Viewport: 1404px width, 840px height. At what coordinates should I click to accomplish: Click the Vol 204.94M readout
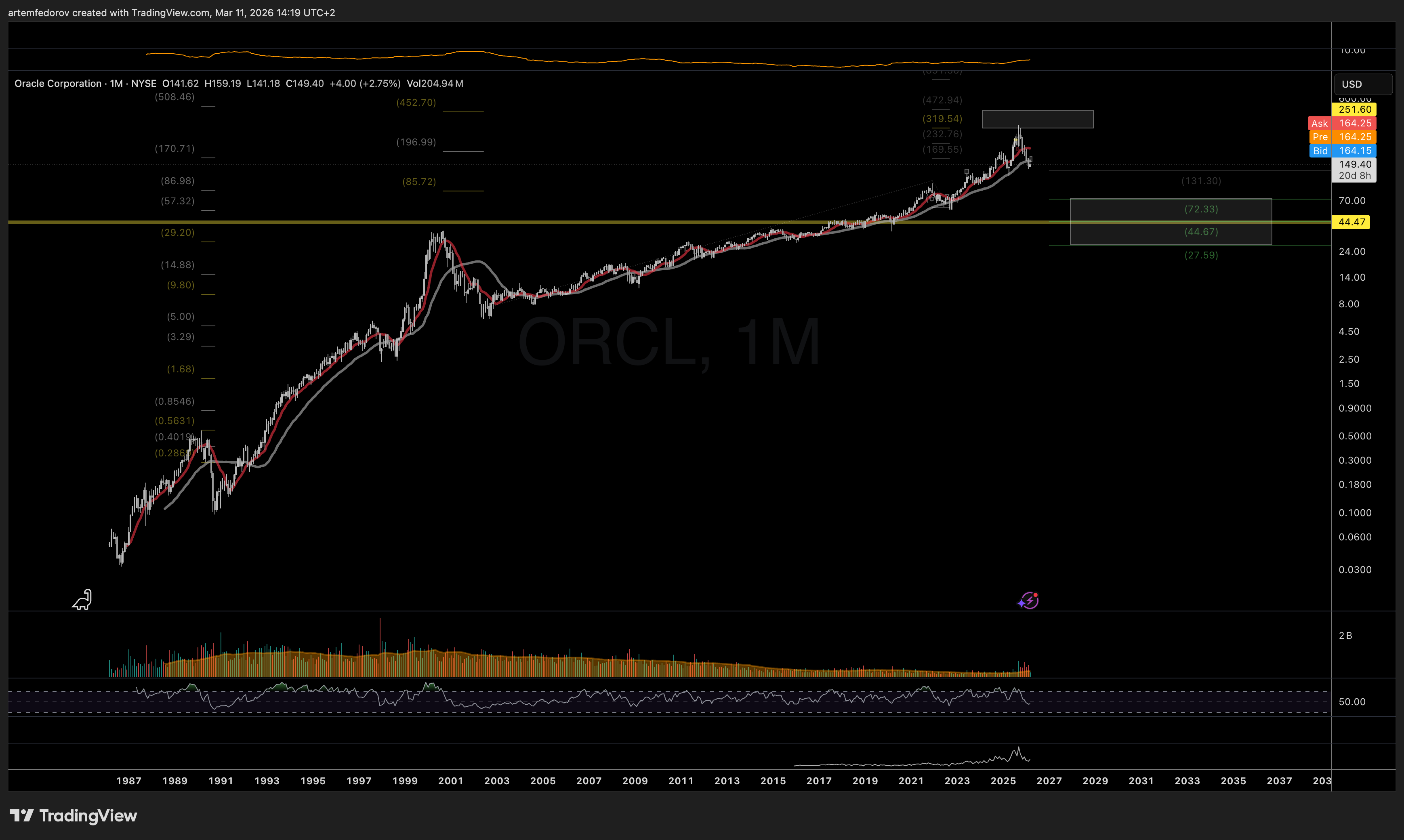[435, 83]
